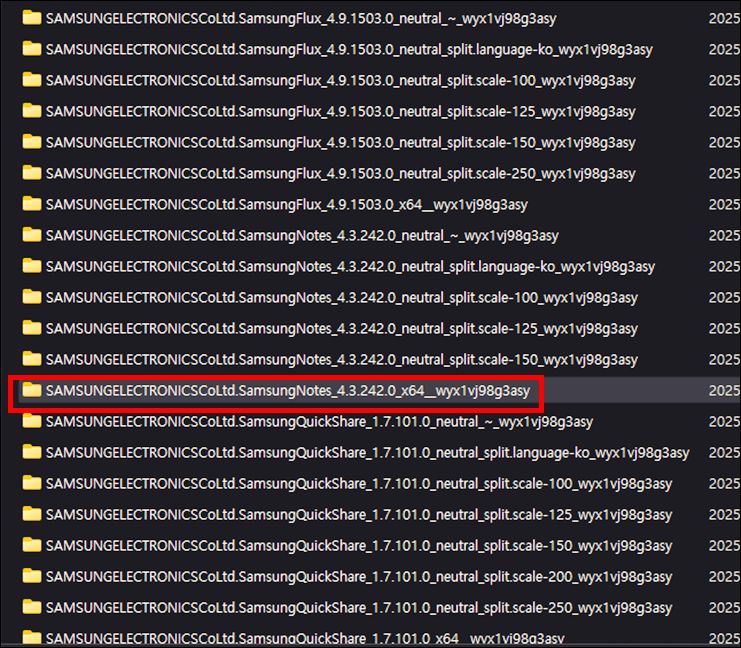Screen dimensions: 741x648
Task: Click folder icon of SamsungFlux scale-150 row
Action: [x=32, y=142]
